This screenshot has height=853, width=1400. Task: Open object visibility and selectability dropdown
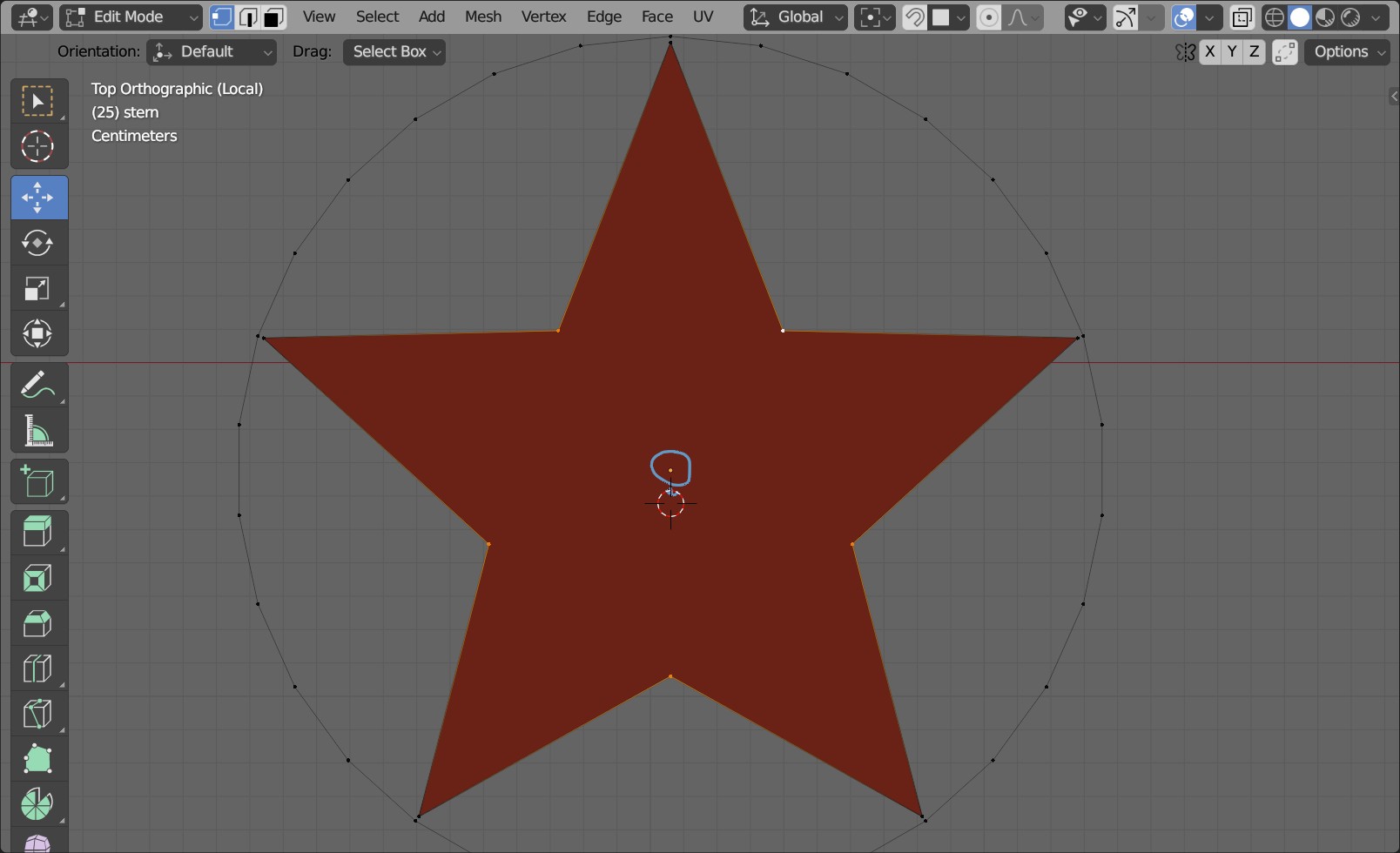1085,17
